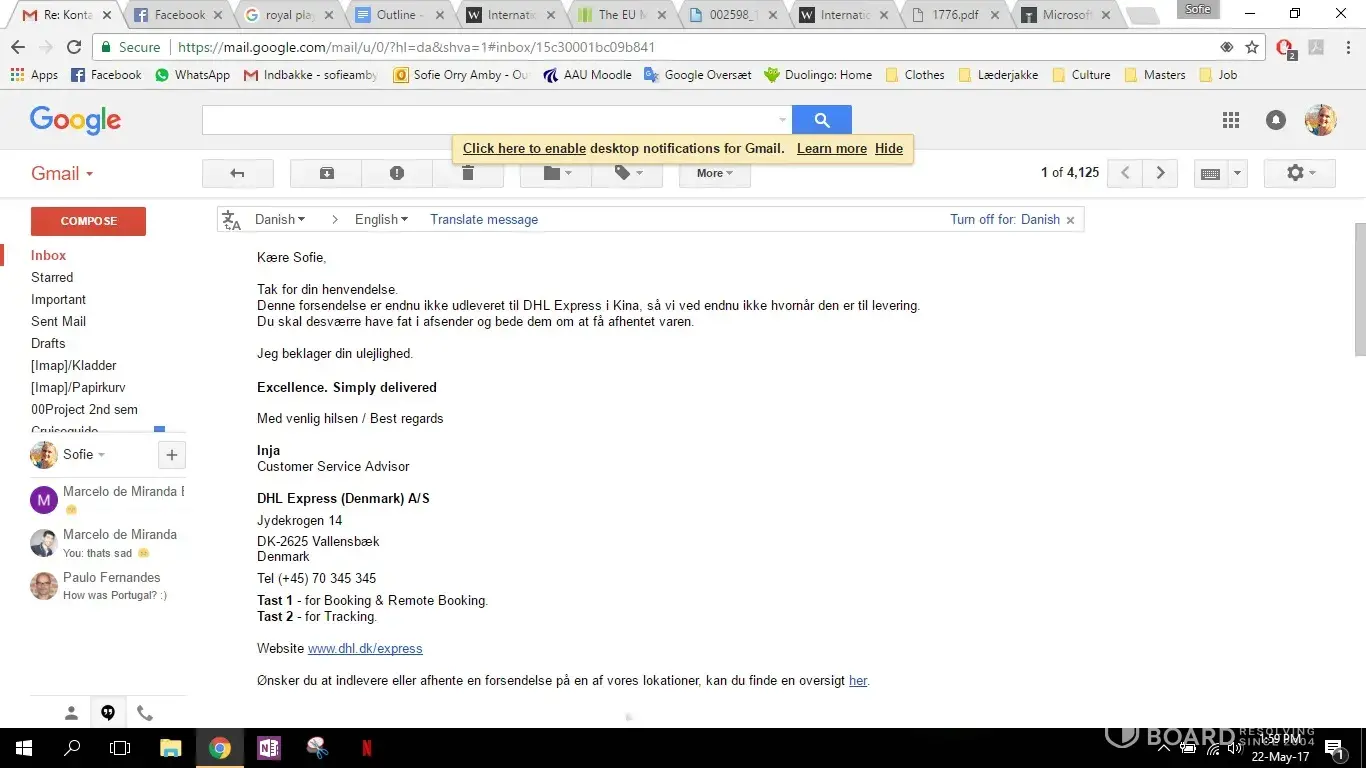Open OneNote from the taskbar
The image size is (1366, 768).
click(269, 748)
